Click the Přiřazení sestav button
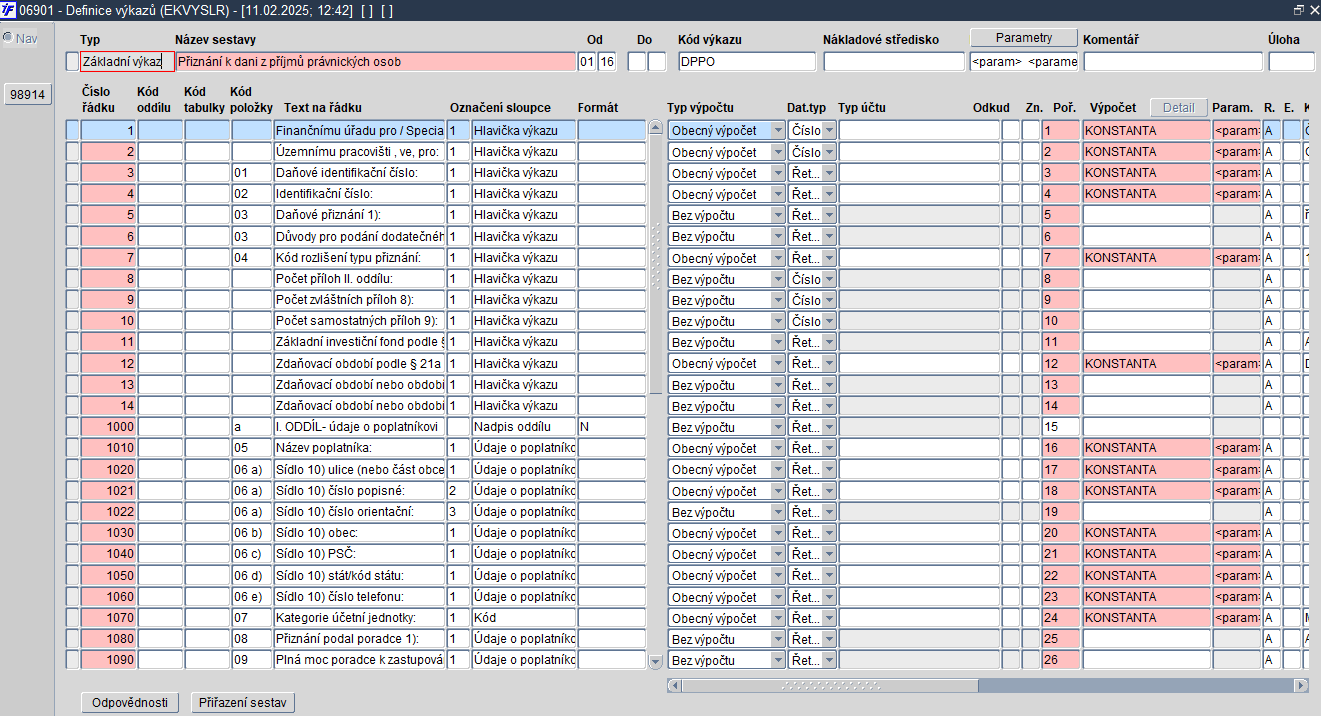The height and width of the screenshot is (716, 1321). (243, 703)
